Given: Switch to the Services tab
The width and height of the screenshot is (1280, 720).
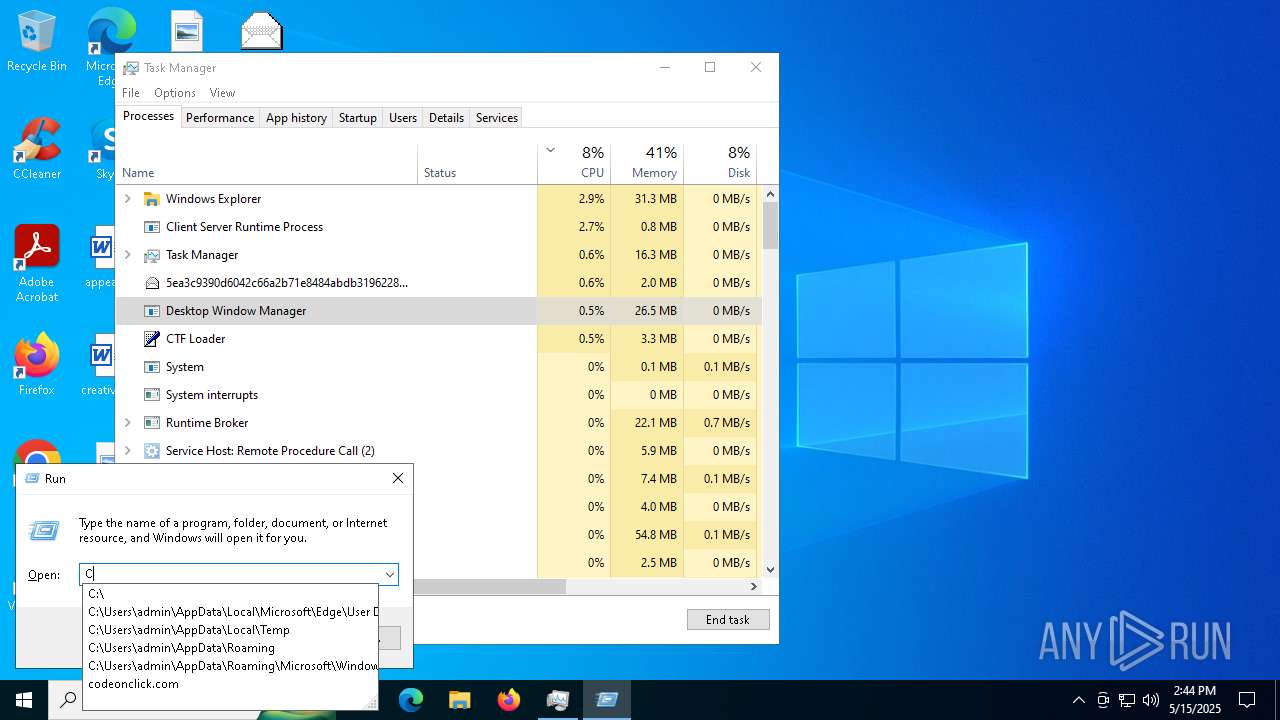Looking at the screenshot, I should point(497,118).
